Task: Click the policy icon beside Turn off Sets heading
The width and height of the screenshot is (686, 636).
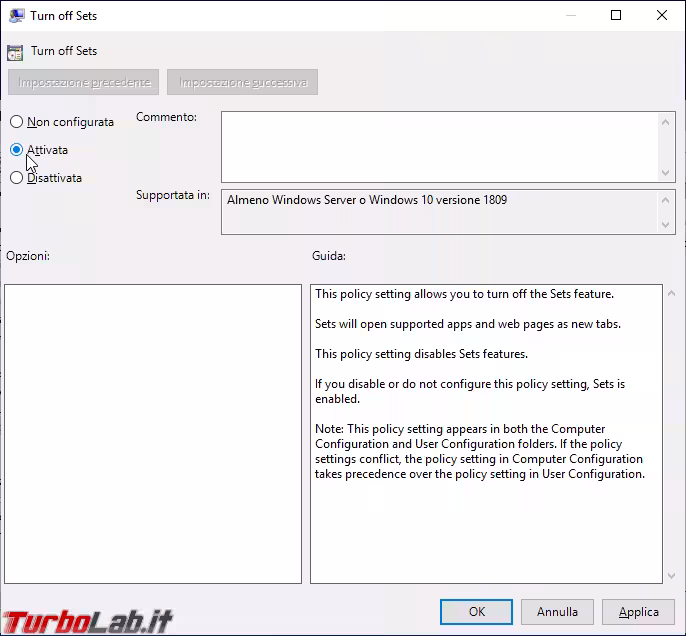Action: [x=15, y=52]
